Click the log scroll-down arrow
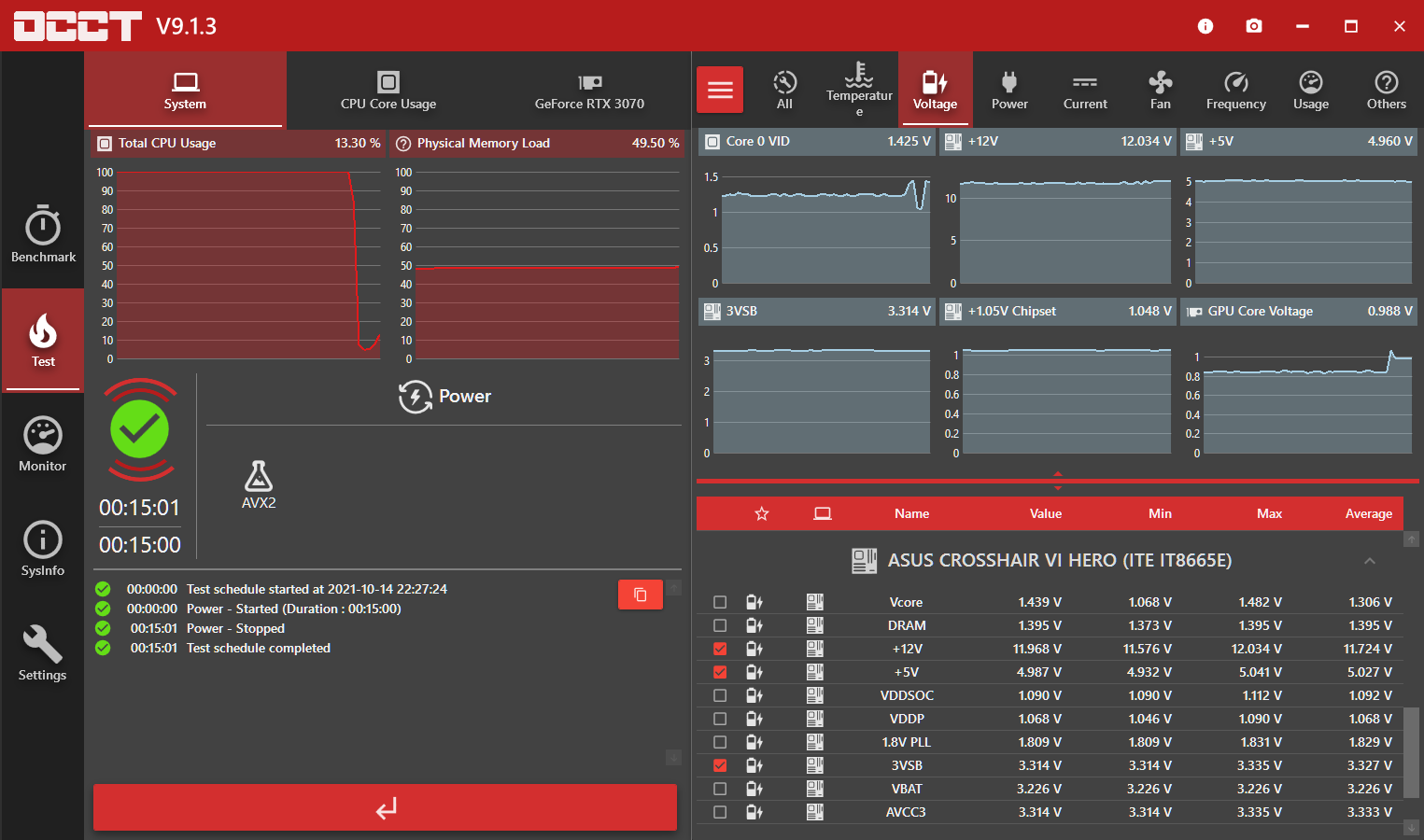This screenshot has height=840, width=1424. pyautogui.click(x=673, y=757)
